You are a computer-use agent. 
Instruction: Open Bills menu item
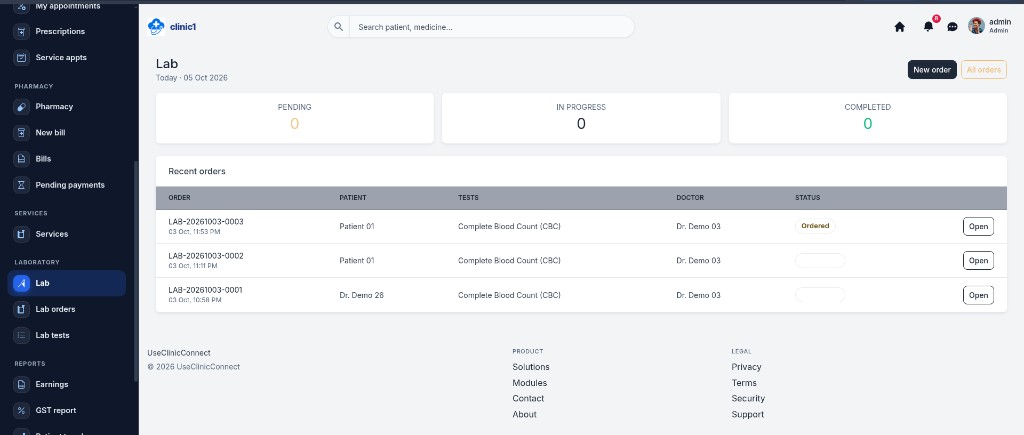click(x=67, y=159)
